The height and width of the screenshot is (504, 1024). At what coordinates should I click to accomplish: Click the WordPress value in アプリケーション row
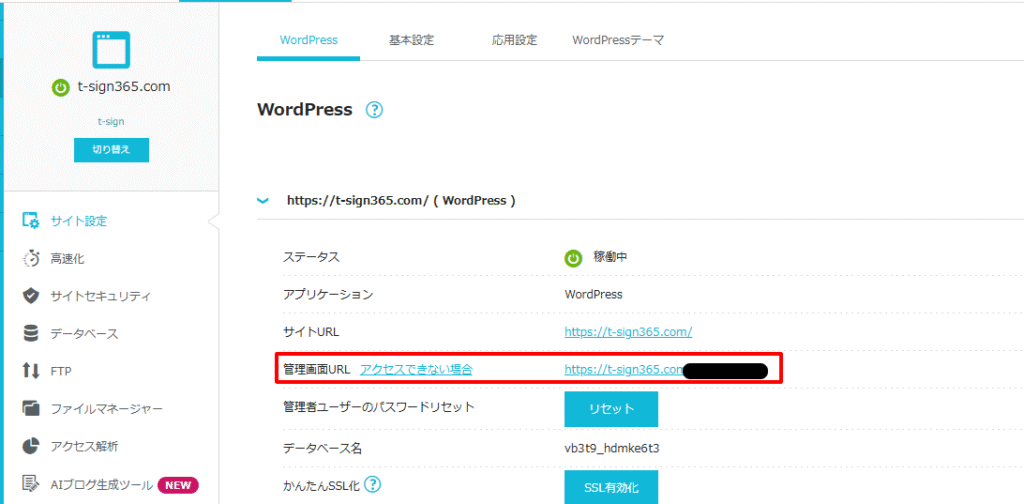pyautogui.click(x=594, y=294)
